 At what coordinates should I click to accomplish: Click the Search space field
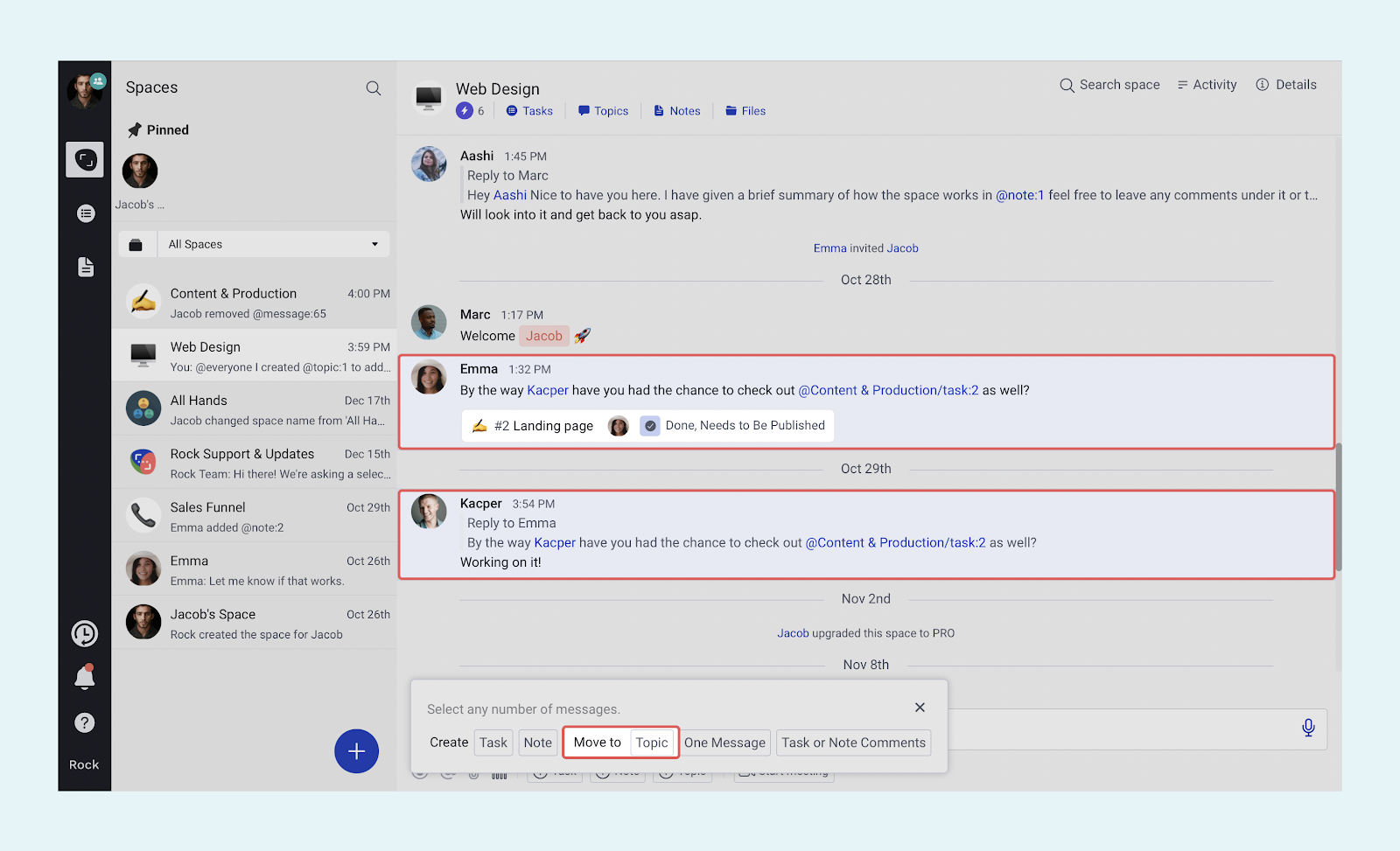1109,85
